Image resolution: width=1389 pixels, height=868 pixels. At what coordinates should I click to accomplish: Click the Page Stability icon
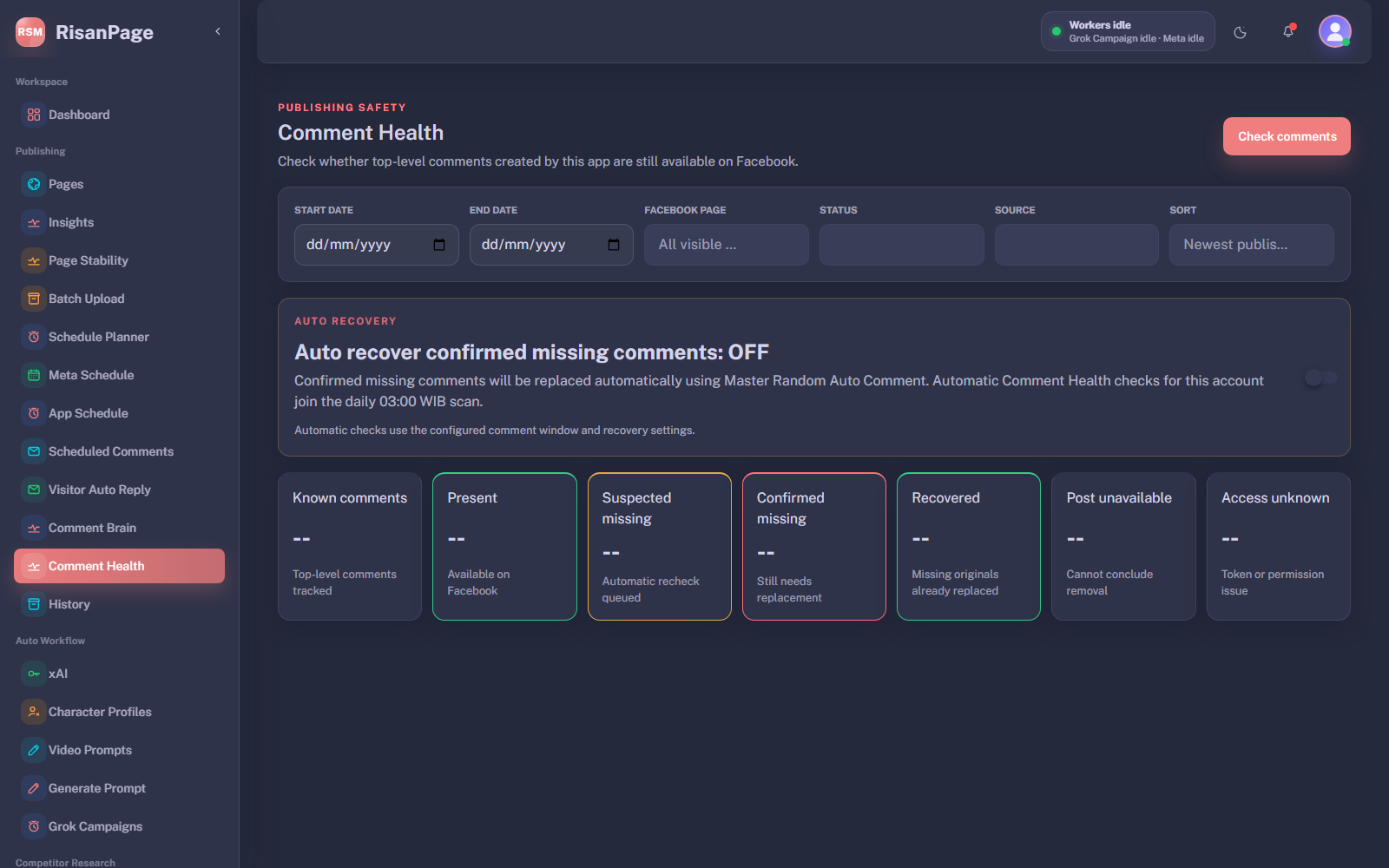[34, 260]
